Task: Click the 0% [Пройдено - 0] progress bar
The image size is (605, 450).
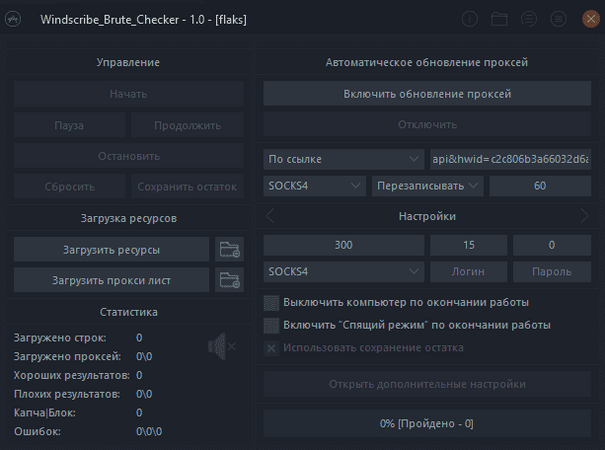Action: pyautogui.click(x=427, y=423)
